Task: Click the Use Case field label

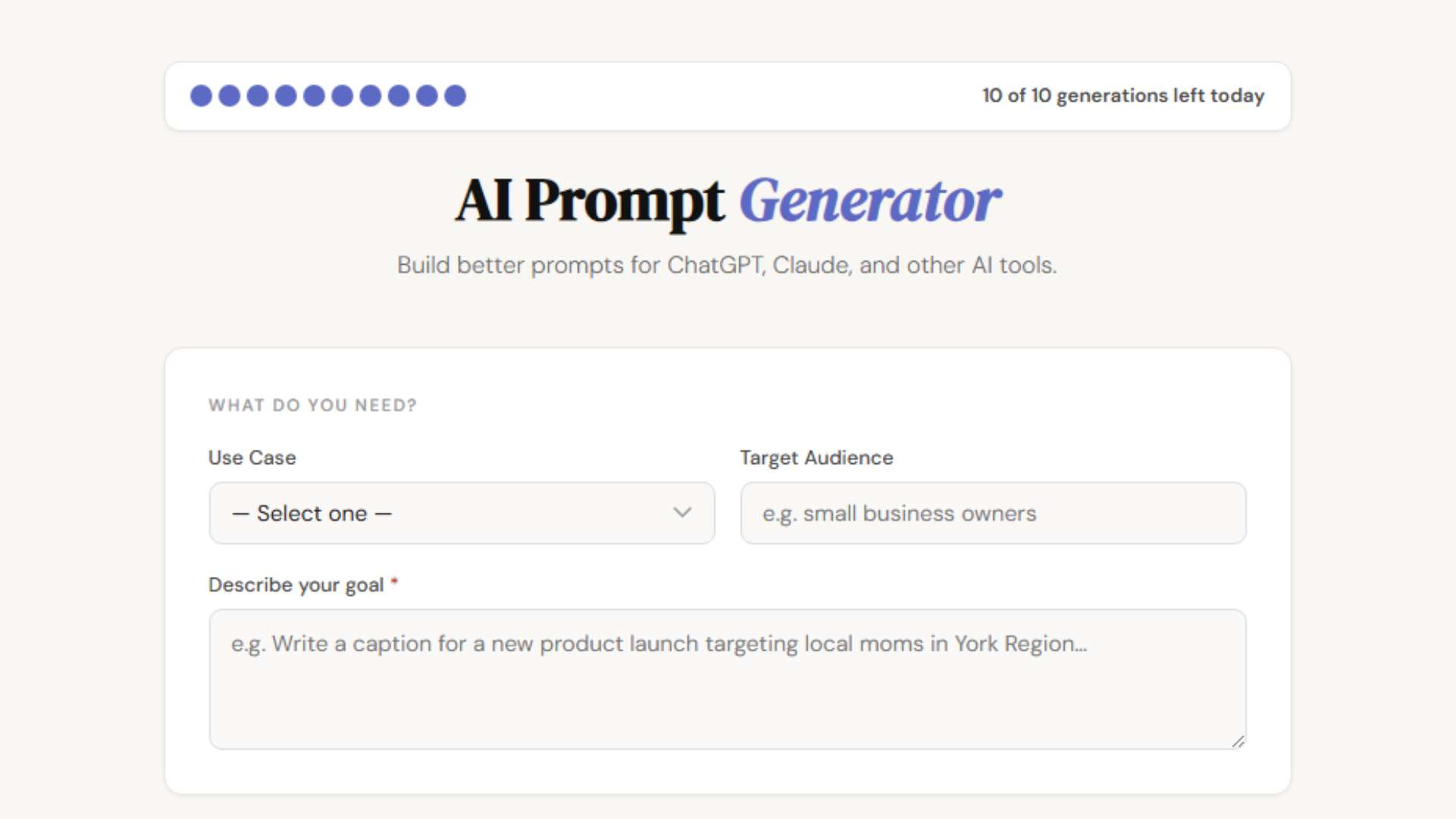Action: [252, 458]
